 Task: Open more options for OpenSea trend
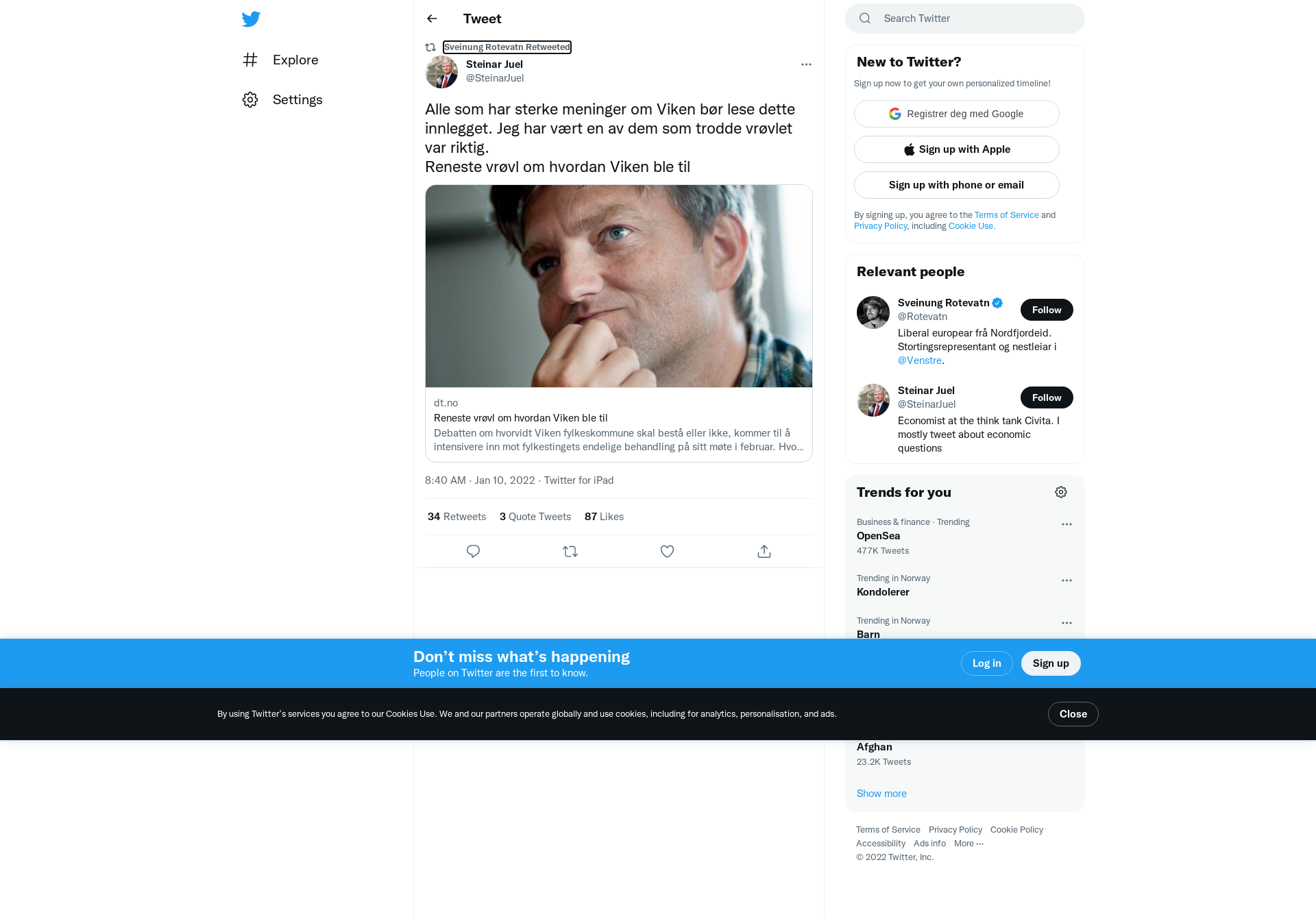(x=1067, y=524)
